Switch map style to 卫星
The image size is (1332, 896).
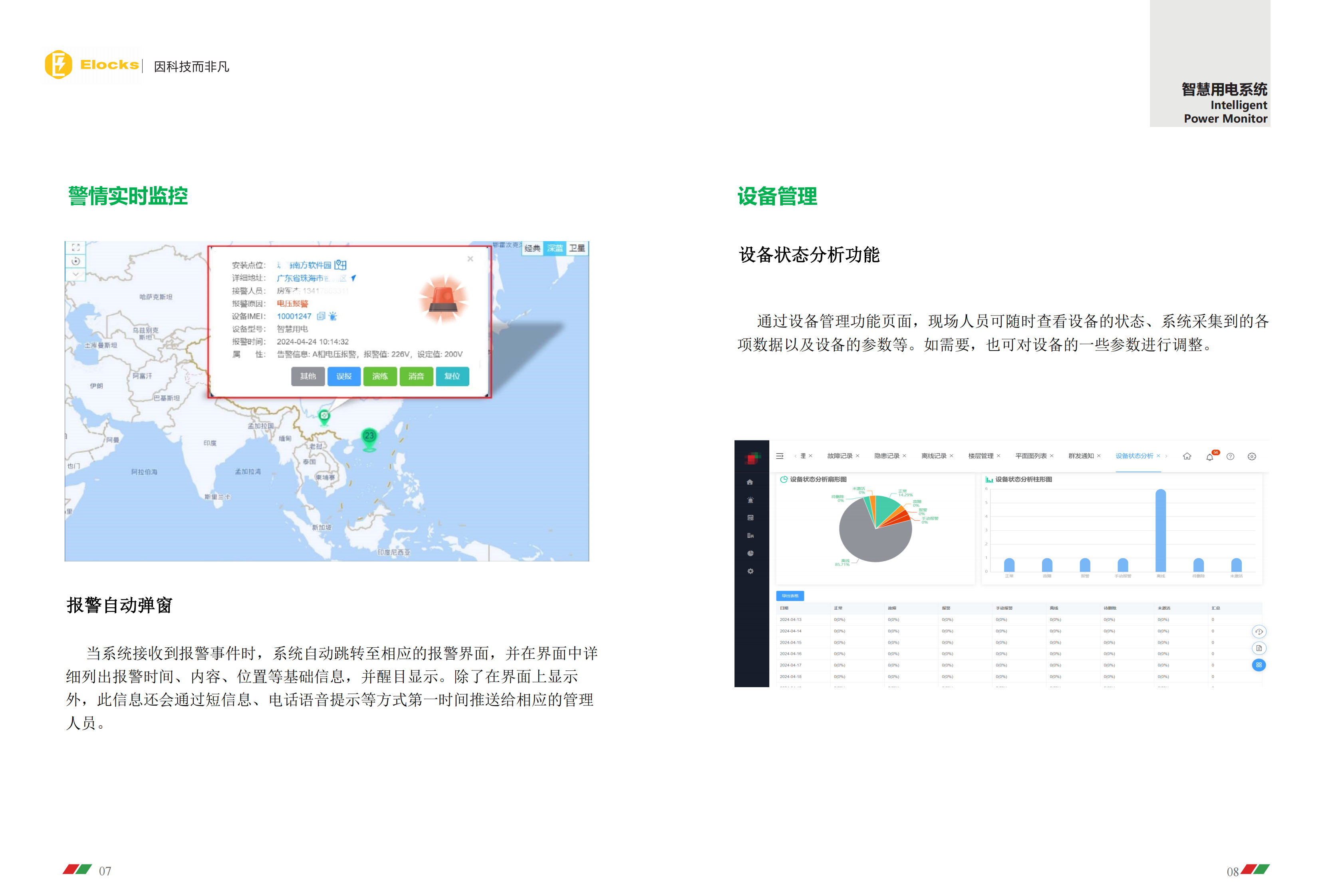577,248
